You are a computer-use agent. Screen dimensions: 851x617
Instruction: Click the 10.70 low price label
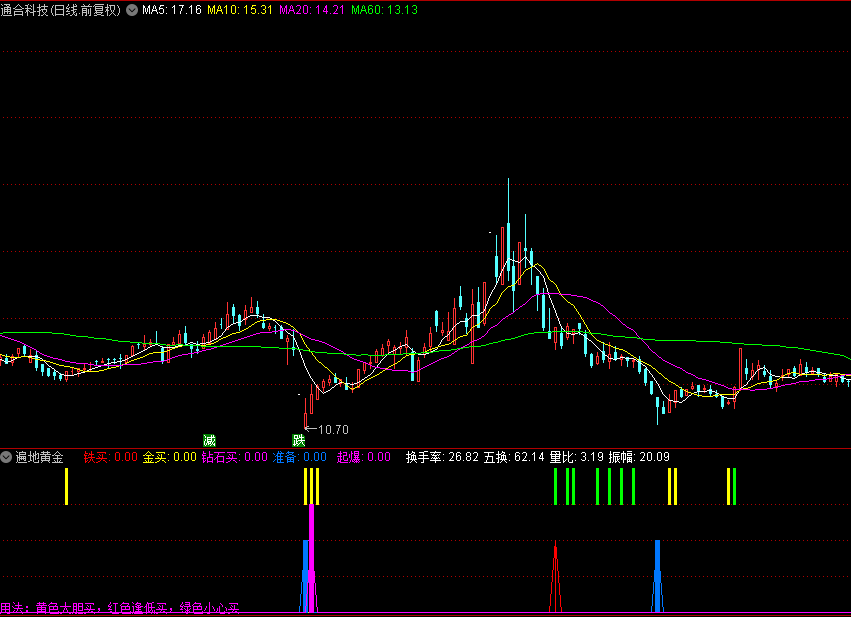333,430
